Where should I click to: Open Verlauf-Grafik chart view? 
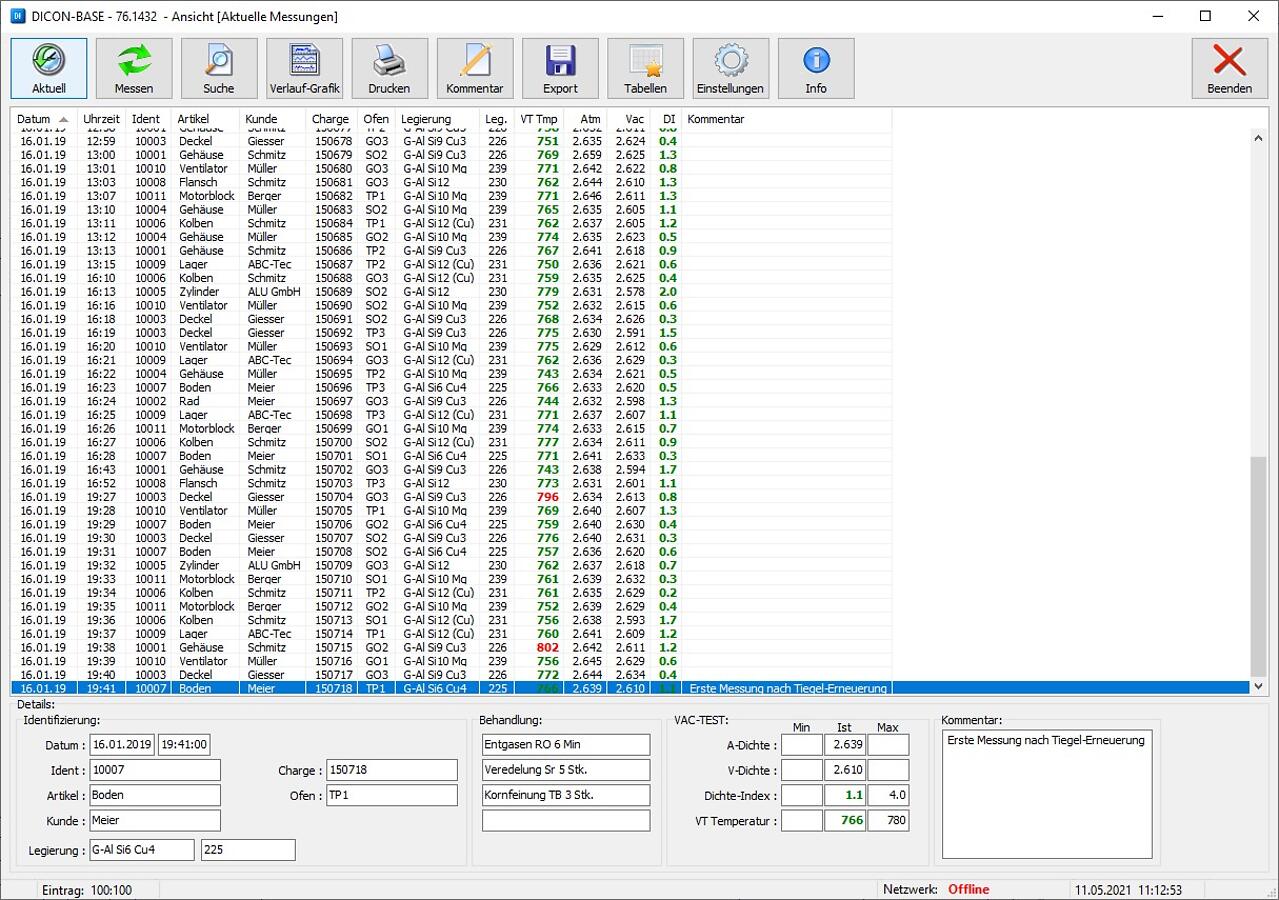tap(305, 68)
